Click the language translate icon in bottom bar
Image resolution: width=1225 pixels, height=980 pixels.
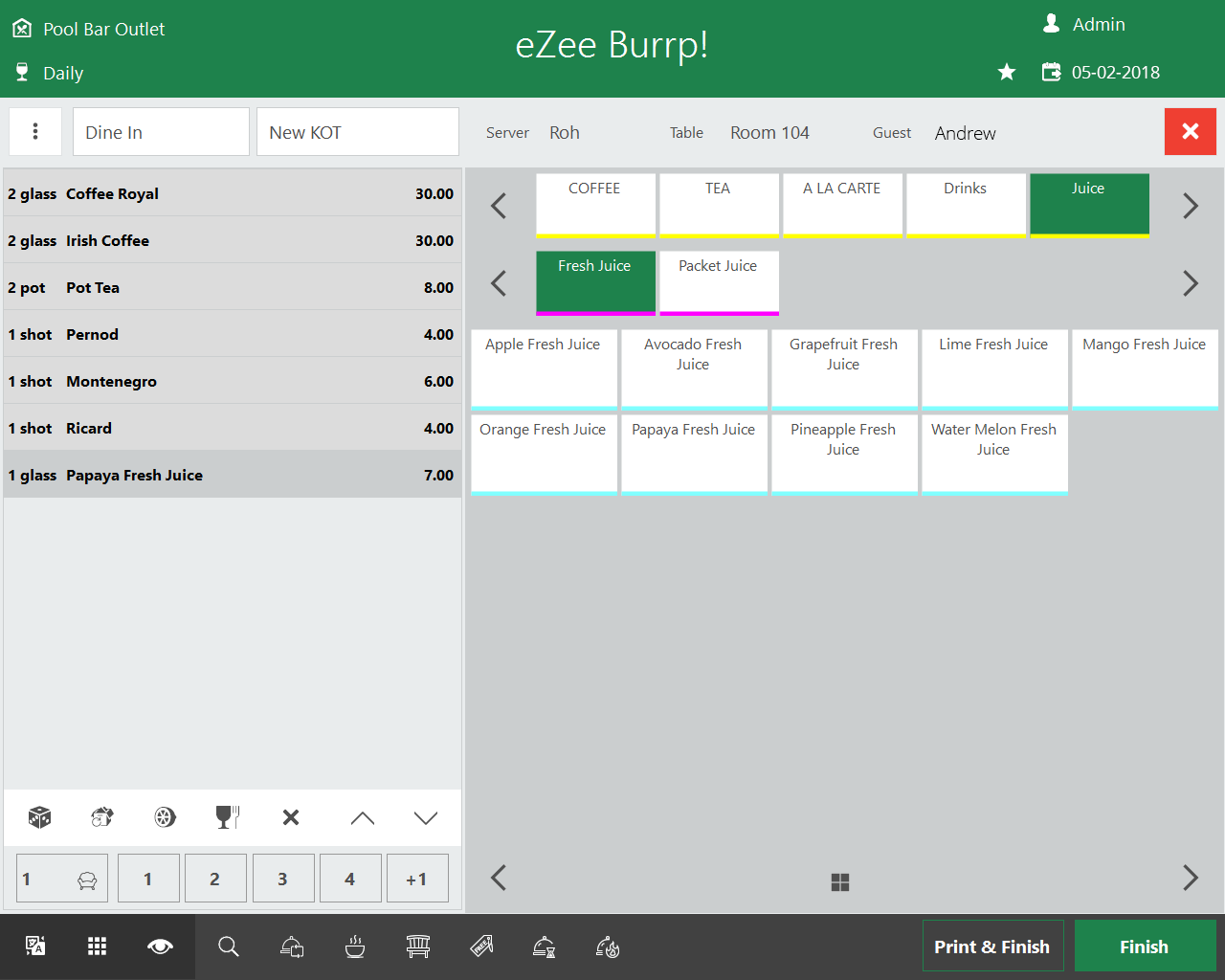click(x=35, y=947)
